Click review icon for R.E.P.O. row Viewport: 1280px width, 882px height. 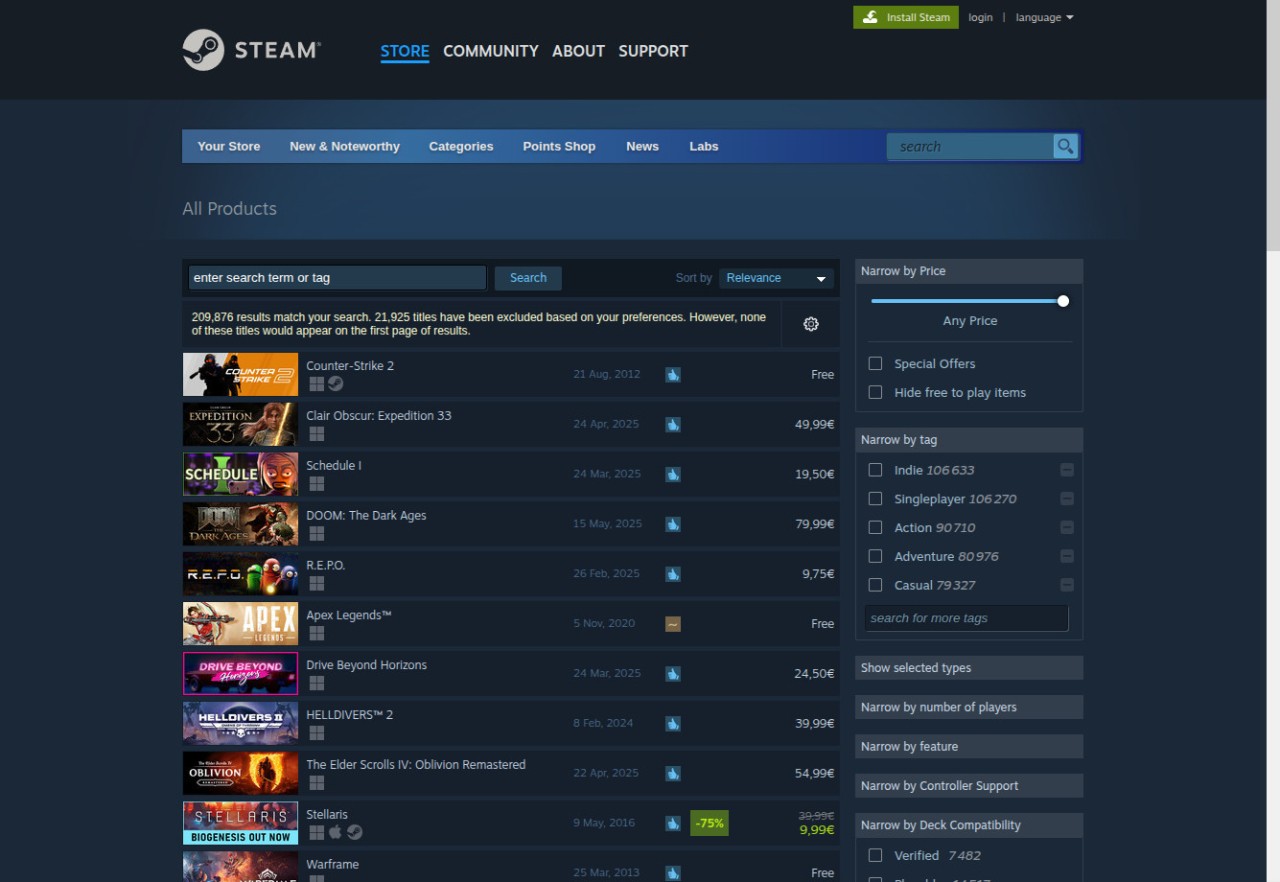673,574
